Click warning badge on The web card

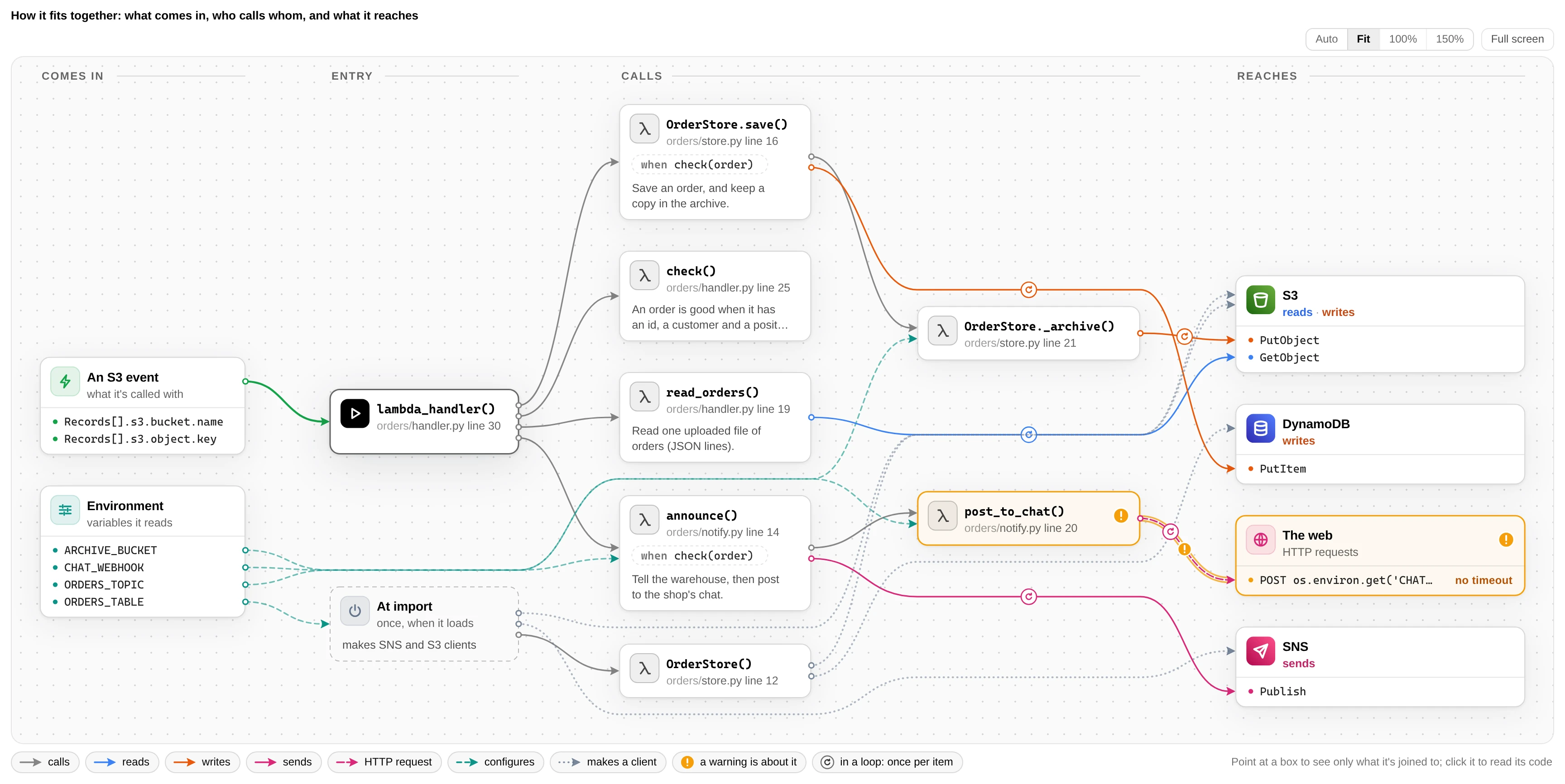point(1506,539)
